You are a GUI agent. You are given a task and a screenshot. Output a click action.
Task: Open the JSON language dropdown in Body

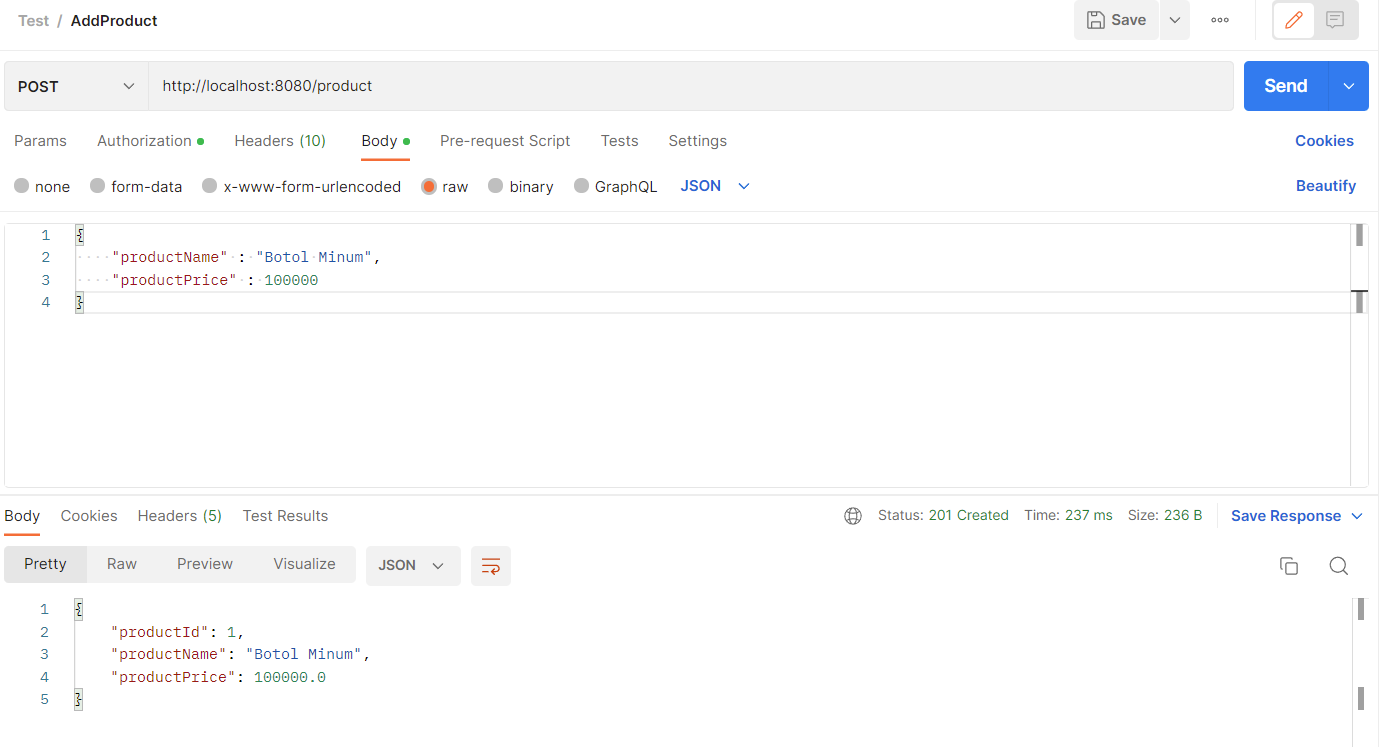click(714, 186)
